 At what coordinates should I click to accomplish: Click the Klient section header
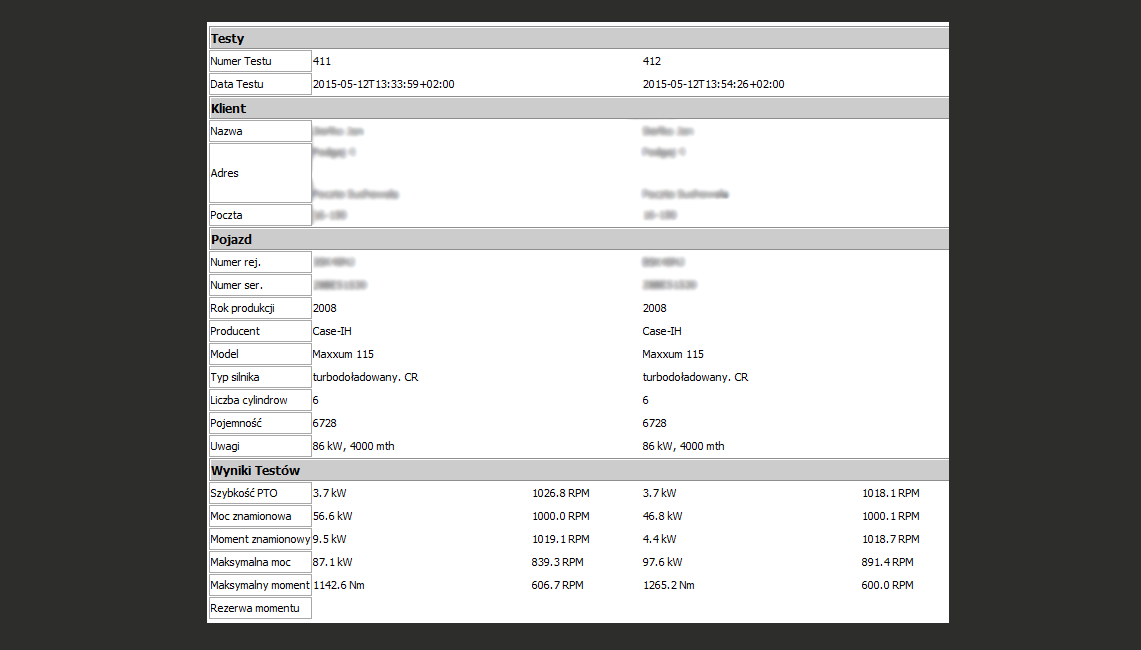click(579, 108)
